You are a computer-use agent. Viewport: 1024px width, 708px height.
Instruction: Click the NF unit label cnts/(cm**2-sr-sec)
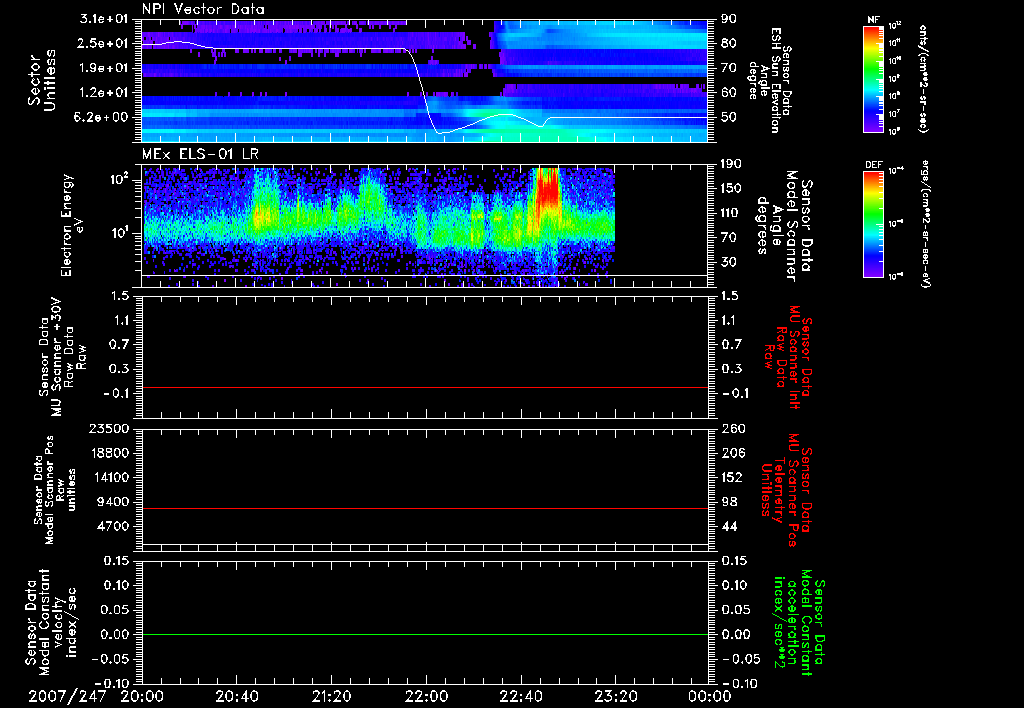click(922, 78)
